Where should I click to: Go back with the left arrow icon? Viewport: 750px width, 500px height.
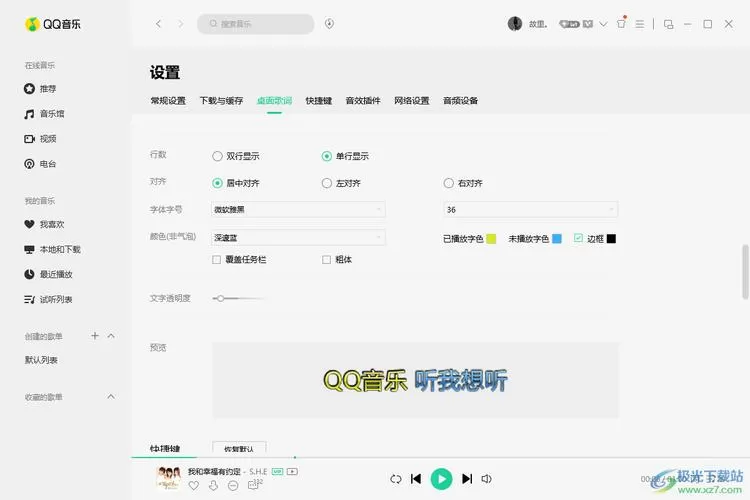(158, 23)
